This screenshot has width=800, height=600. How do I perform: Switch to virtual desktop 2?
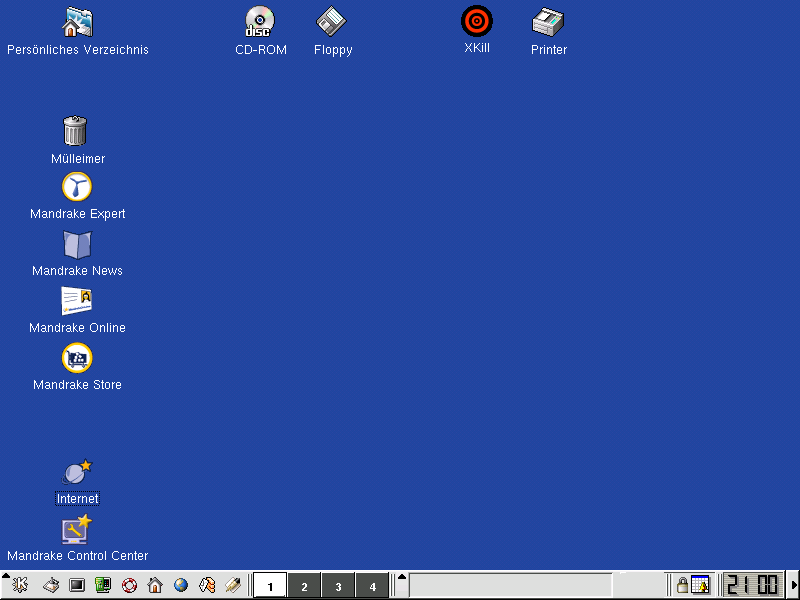(x=304, y=586)
